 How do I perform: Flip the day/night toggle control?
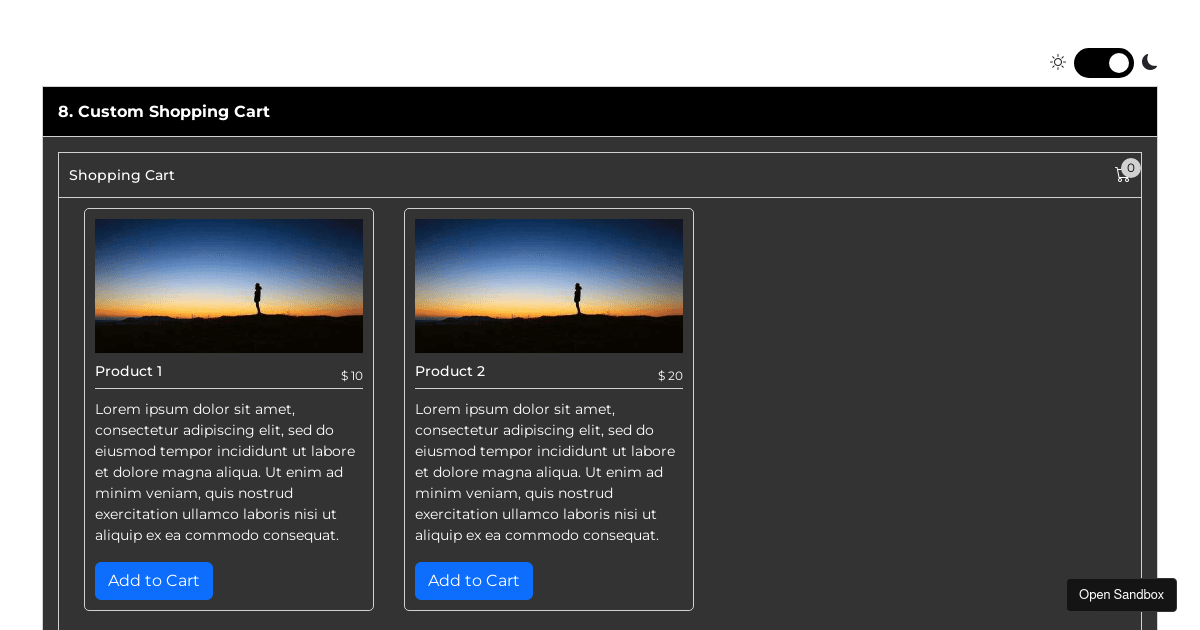1104,62
